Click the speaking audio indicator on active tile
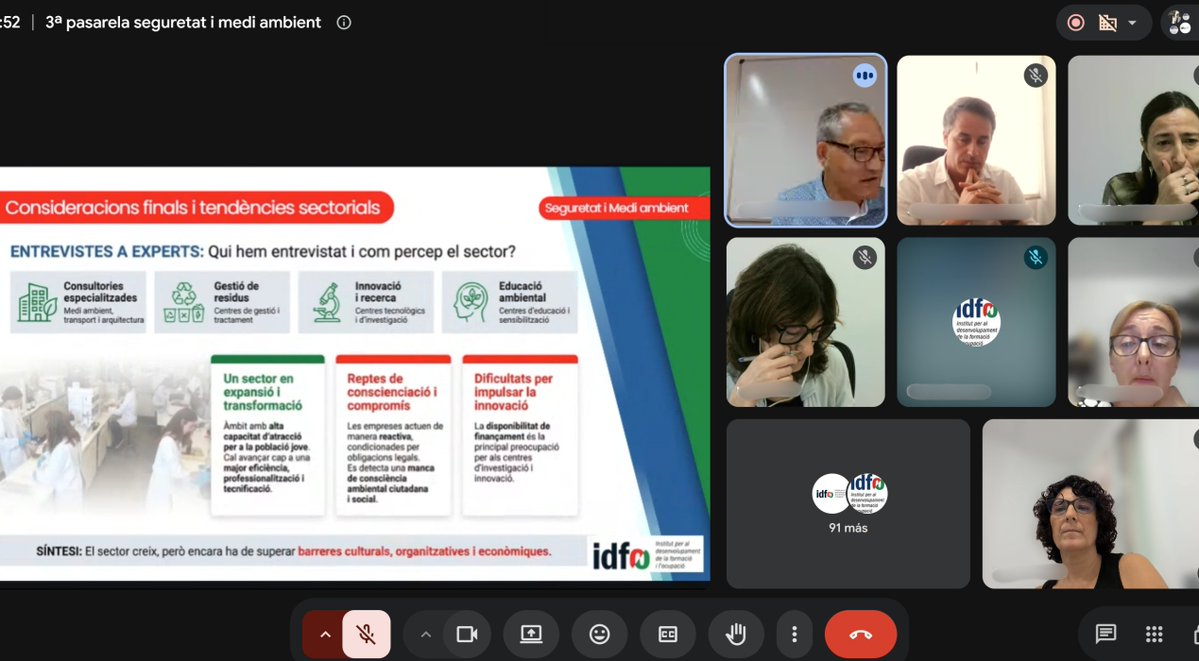The width and height of the screenshot is (1199, 661). coord(865,75)
